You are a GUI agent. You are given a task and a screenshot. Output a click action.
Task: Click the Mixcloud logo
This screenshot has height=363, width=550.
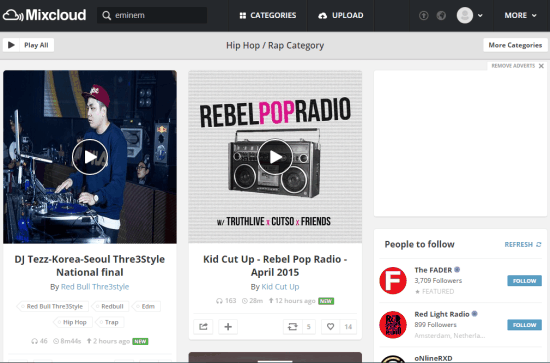pyautogui.click(x=44, y=15)
